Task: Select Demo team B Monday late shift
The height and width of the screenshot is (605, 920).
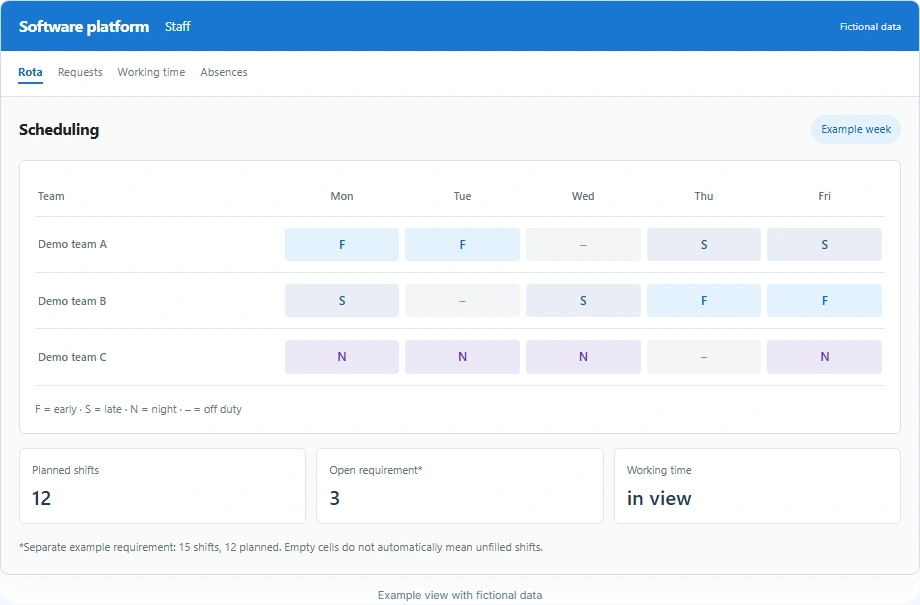Action: click(342, 300)
